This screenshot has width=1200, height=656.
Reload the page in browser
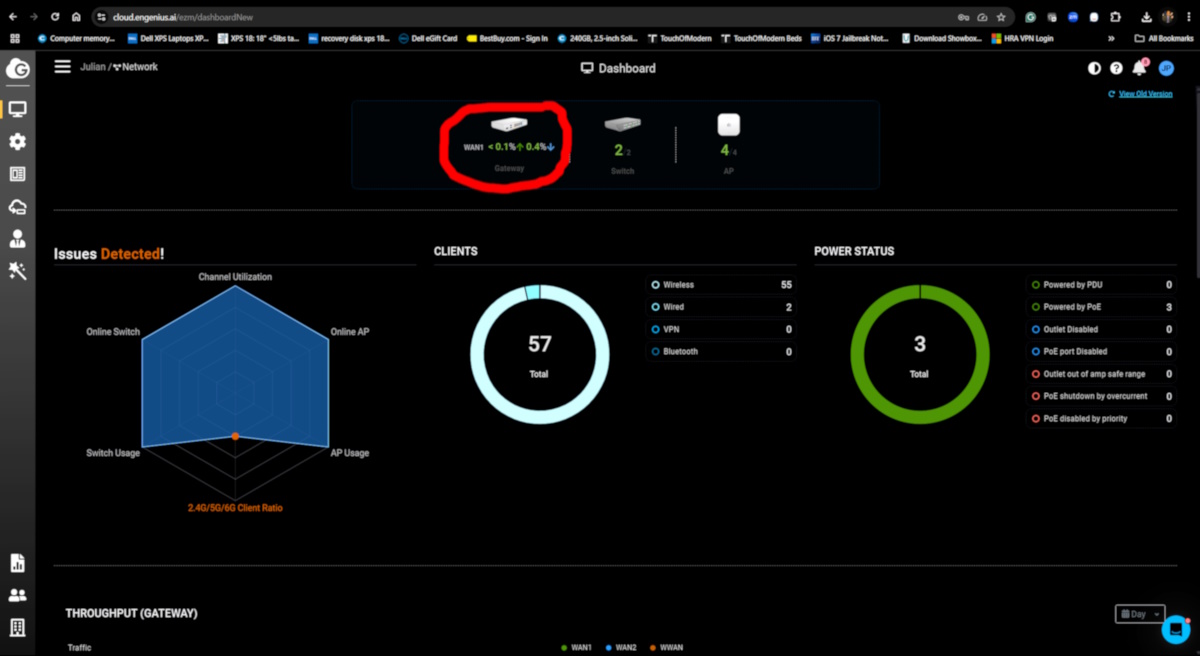[54, 17]
